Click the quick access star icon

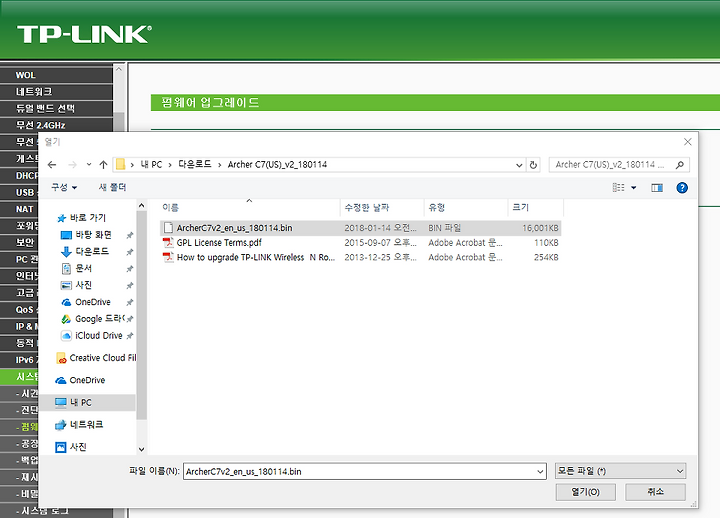click(61, 218)
